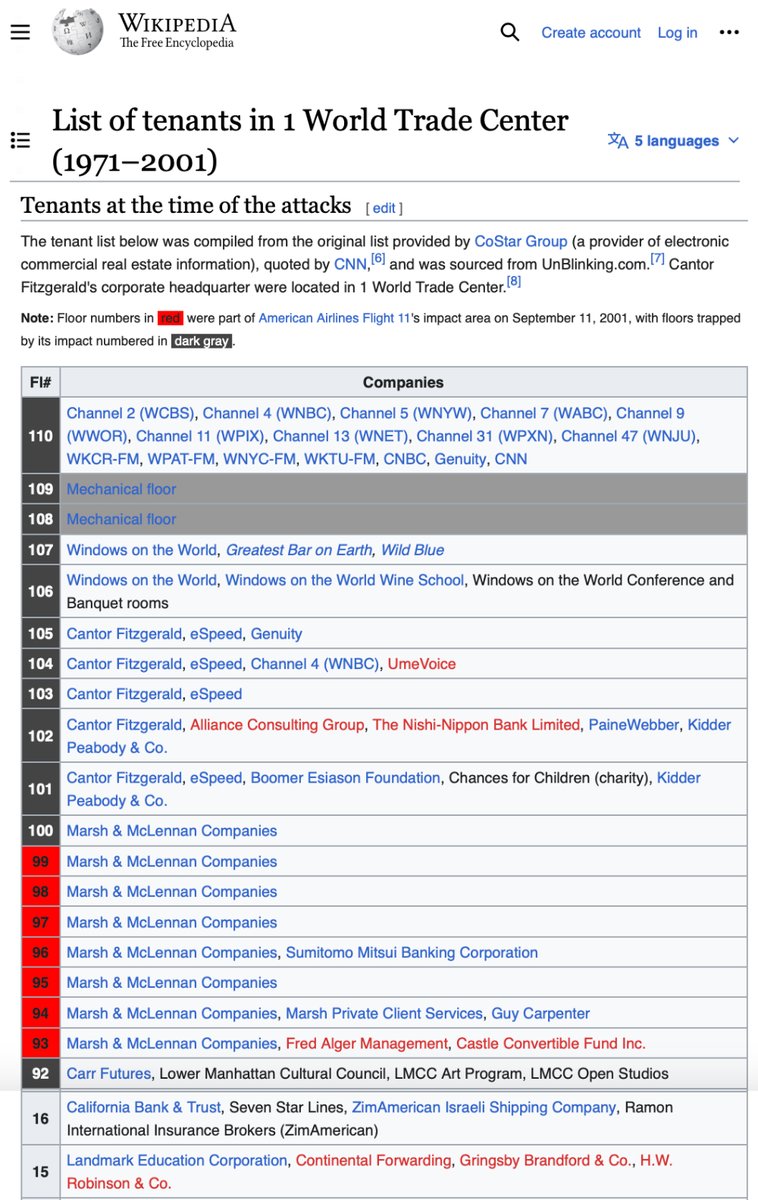758x1200 pixels.
Task: Open Continental Forwarding red link
Action: (x=373, y=1161)
